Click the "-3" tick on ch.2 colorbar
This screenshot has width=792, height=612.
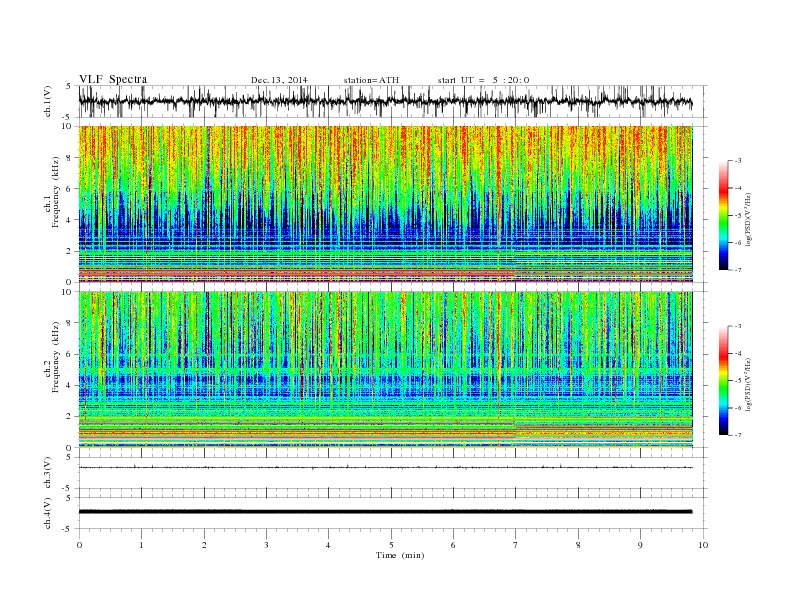tap(737, 326)
